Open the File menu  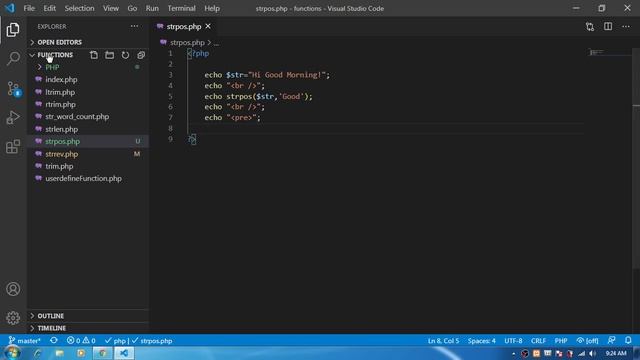[x=29, y=8]
